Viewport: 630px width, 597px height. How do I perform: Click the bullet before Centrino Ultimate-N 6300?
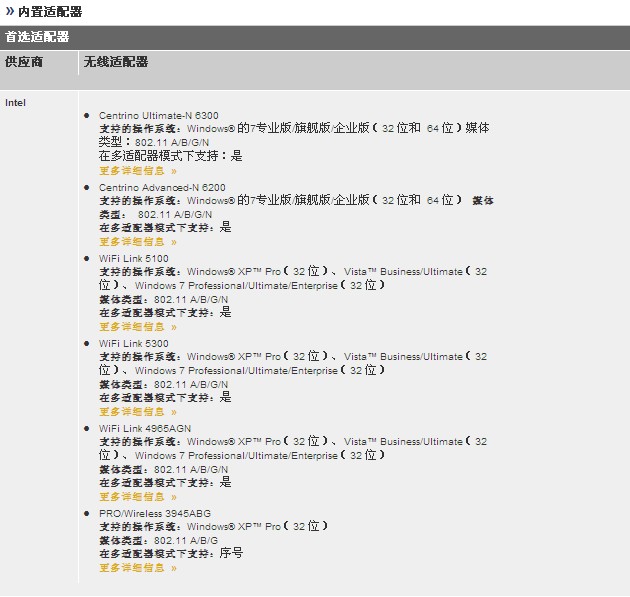(87, 117)
